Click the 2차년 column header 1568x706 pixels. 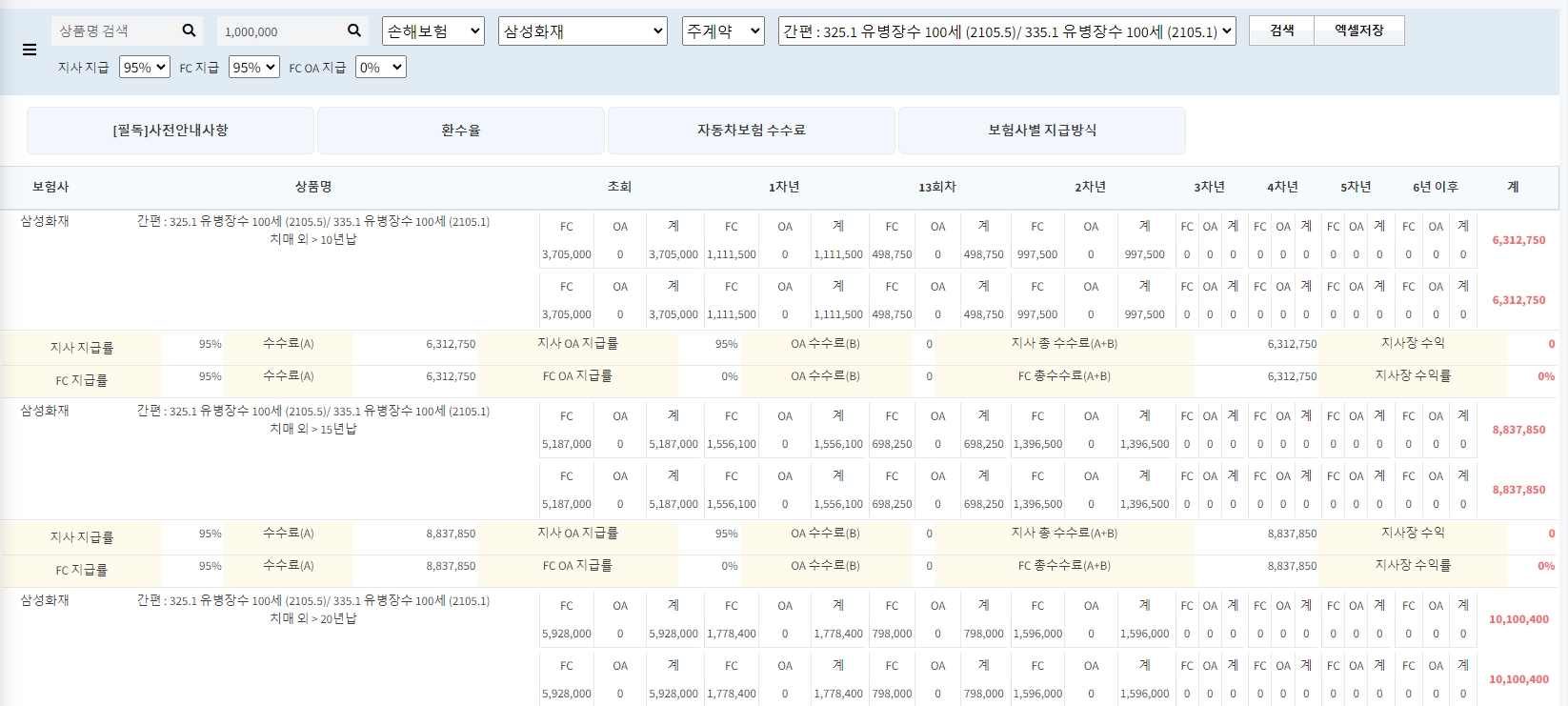[x=1091, y=187]
